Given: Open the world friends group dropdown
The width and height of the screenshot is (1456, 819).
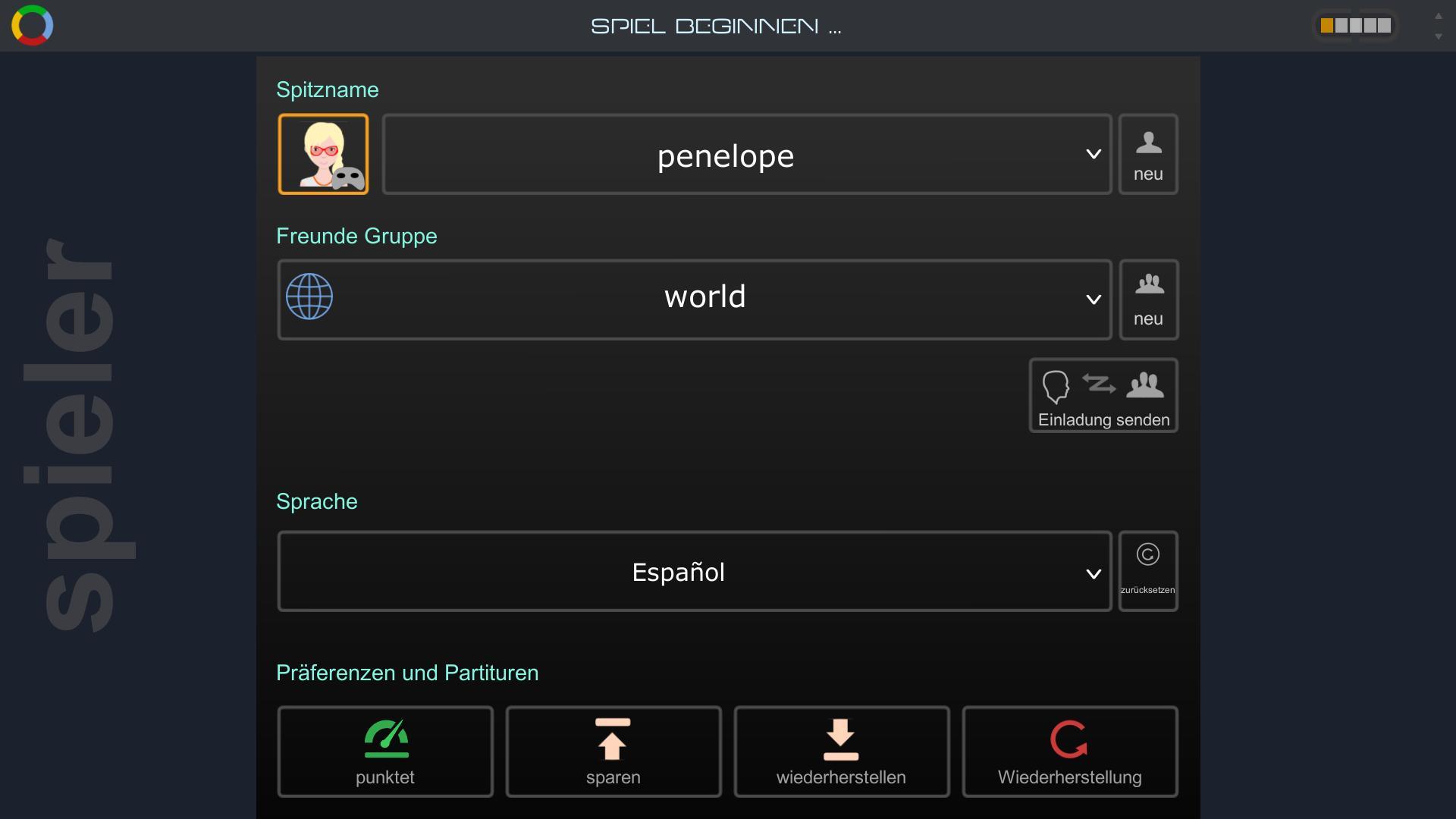Looking at the screenshot, I should [695, 300].
